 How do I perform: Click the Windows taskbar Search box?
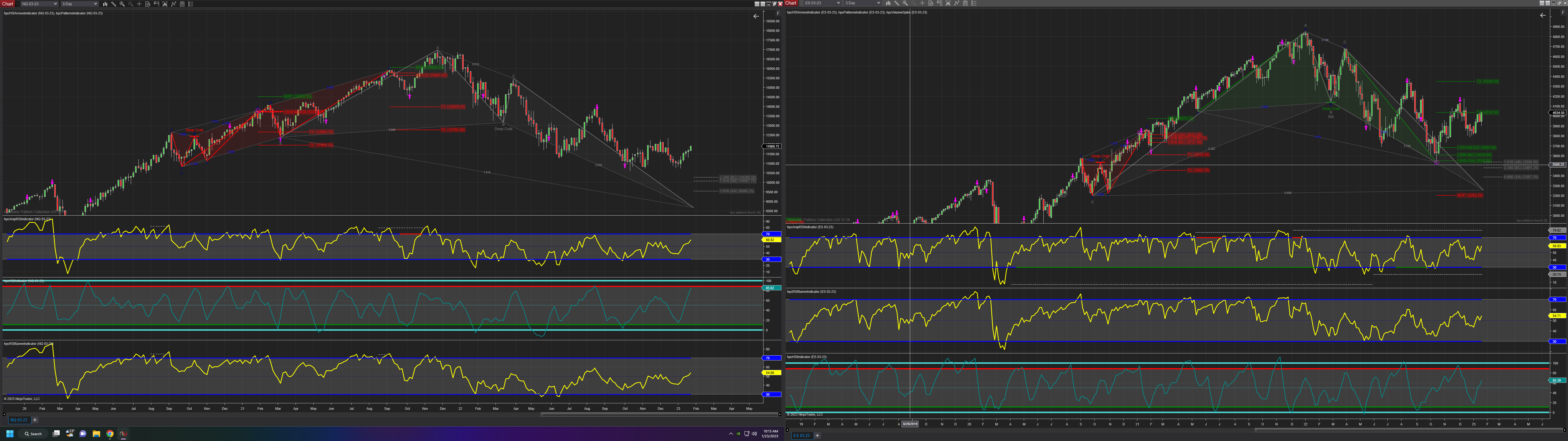[x=33, y=434]
